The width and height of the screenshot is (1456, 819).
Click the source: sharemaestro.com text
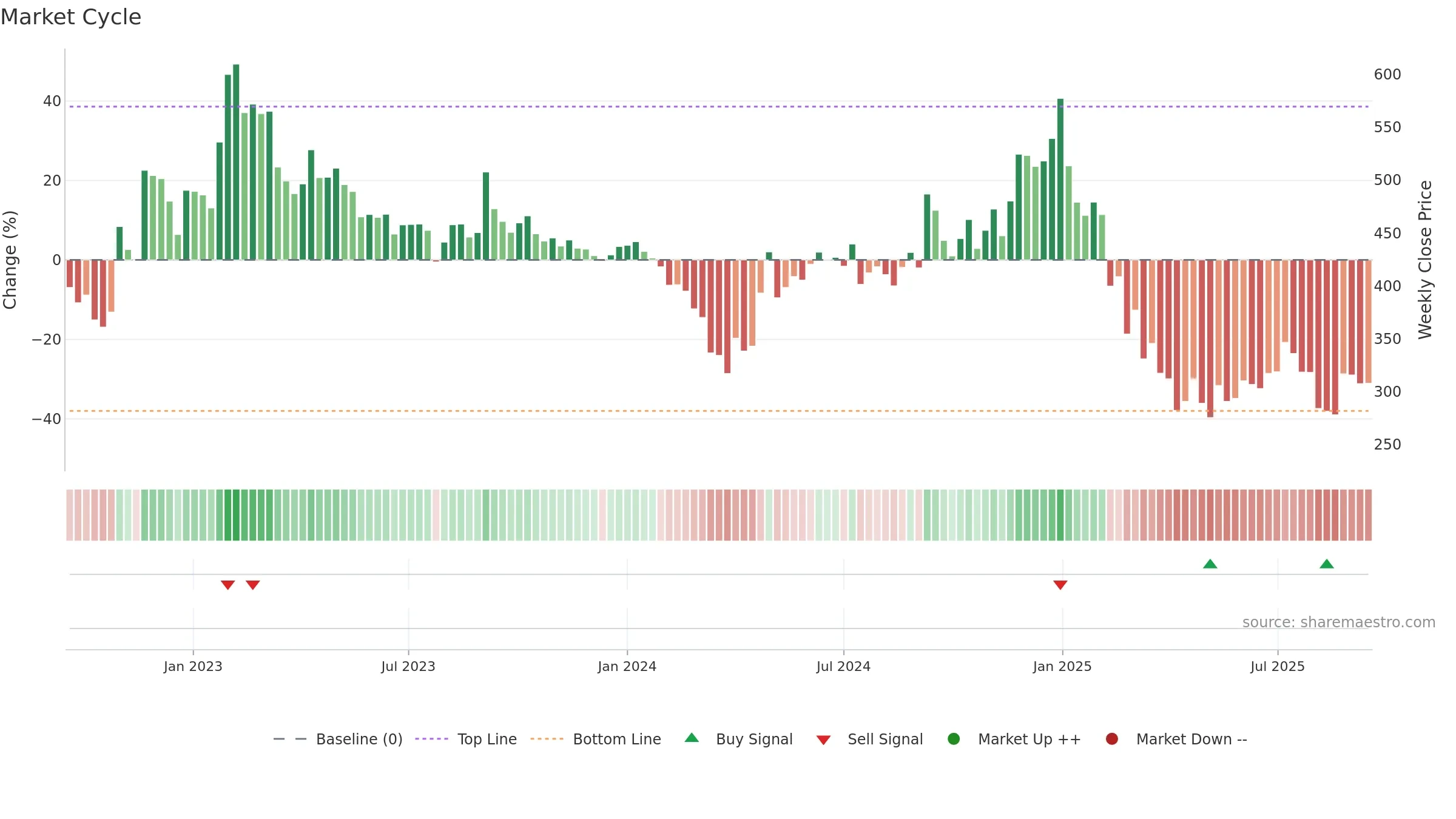[1339, 622]
